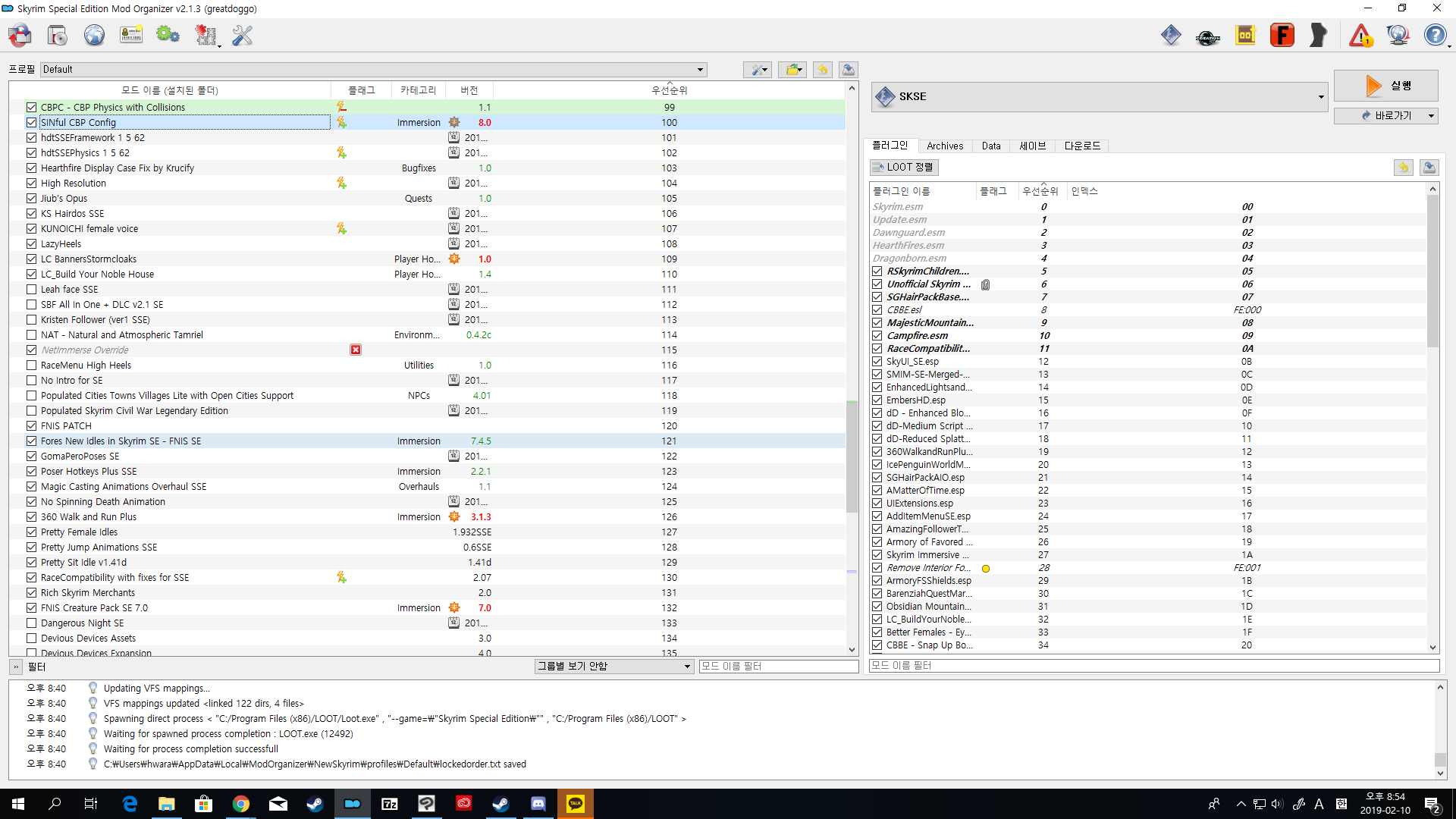Disable the FNIS PATCH mod checkbox

pyautogui.click(x=31, y=425)
